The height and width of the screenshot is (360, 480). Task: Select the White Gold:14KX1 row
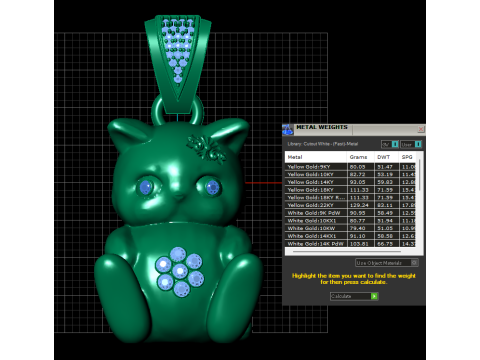pyautogui.click(x=350, y=236)
